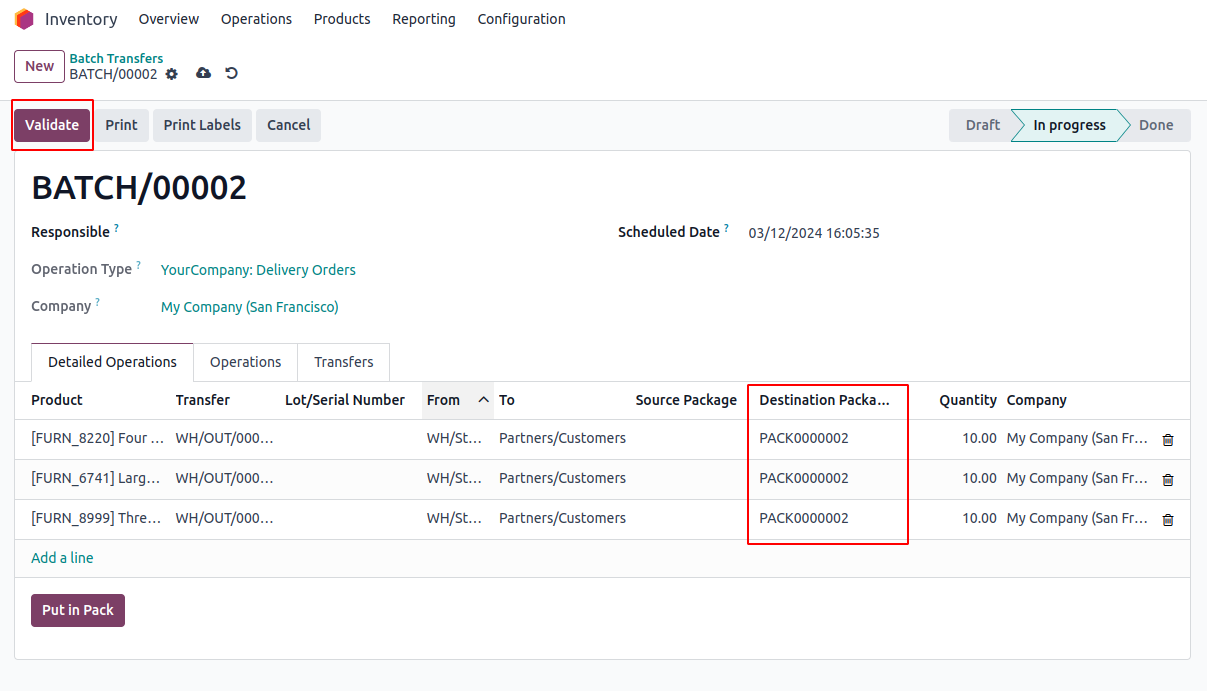This screenshot has height=691, width=1207.
Task: Switch to the Transfers tab
Action: (x=343, y=362)
